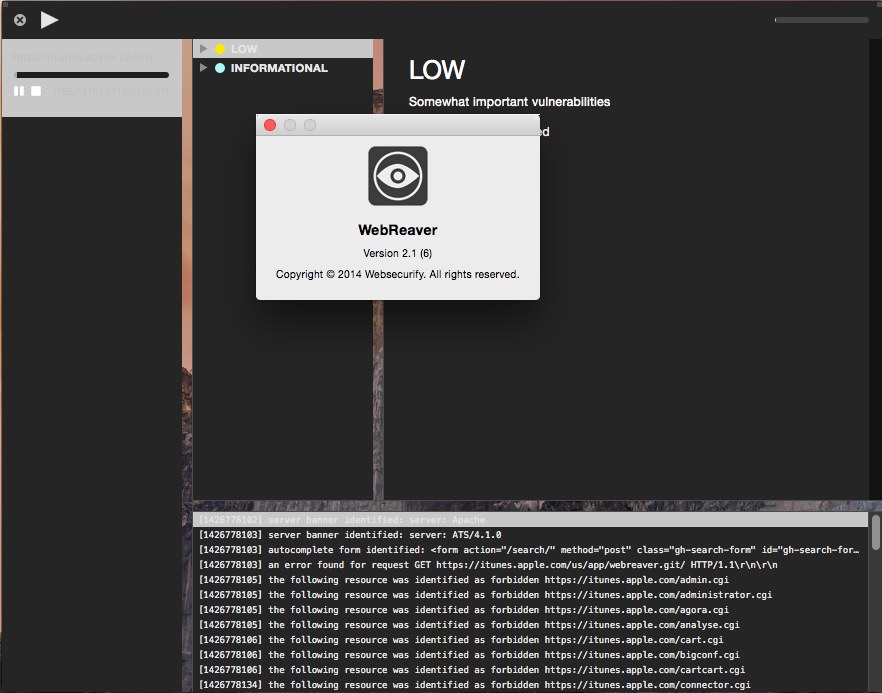Click the scan progress bar in sidebar

tap(92, 75)
